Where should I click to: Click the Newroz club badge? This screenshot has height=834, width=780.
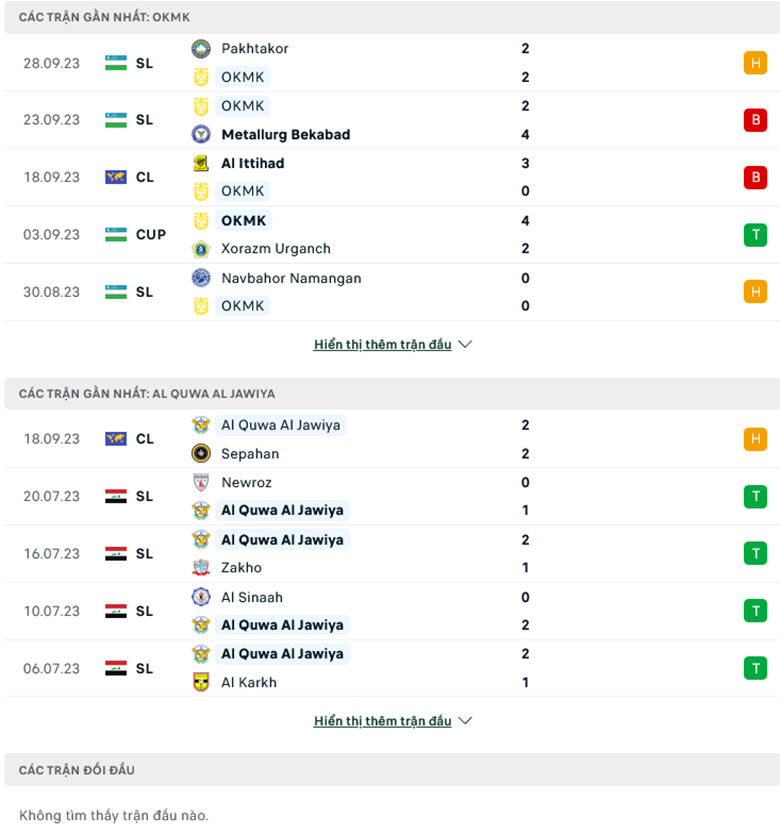tap(201, 482)
